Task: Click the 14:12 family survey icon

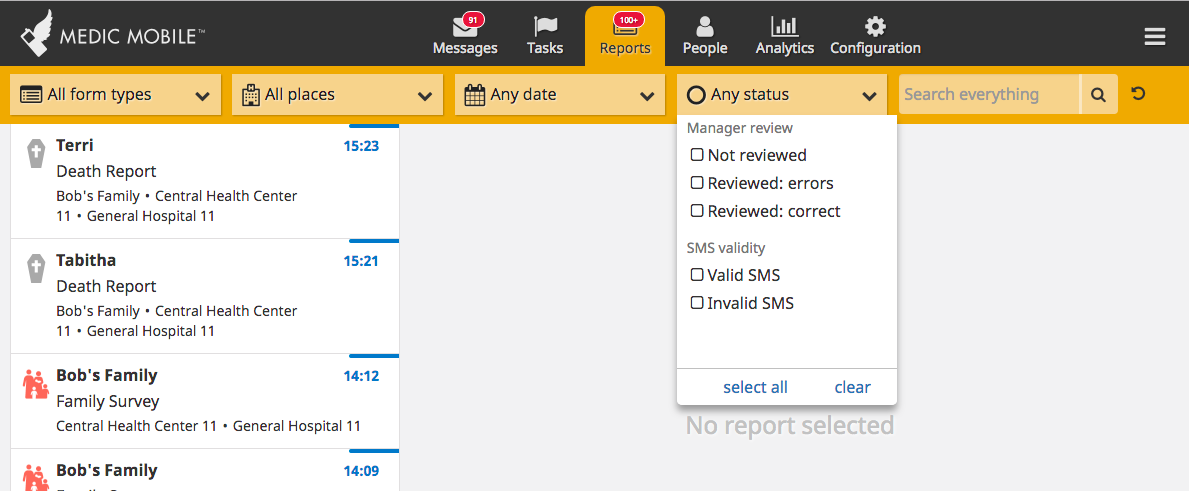Action: pyautogui.click(x=36, y=385)
